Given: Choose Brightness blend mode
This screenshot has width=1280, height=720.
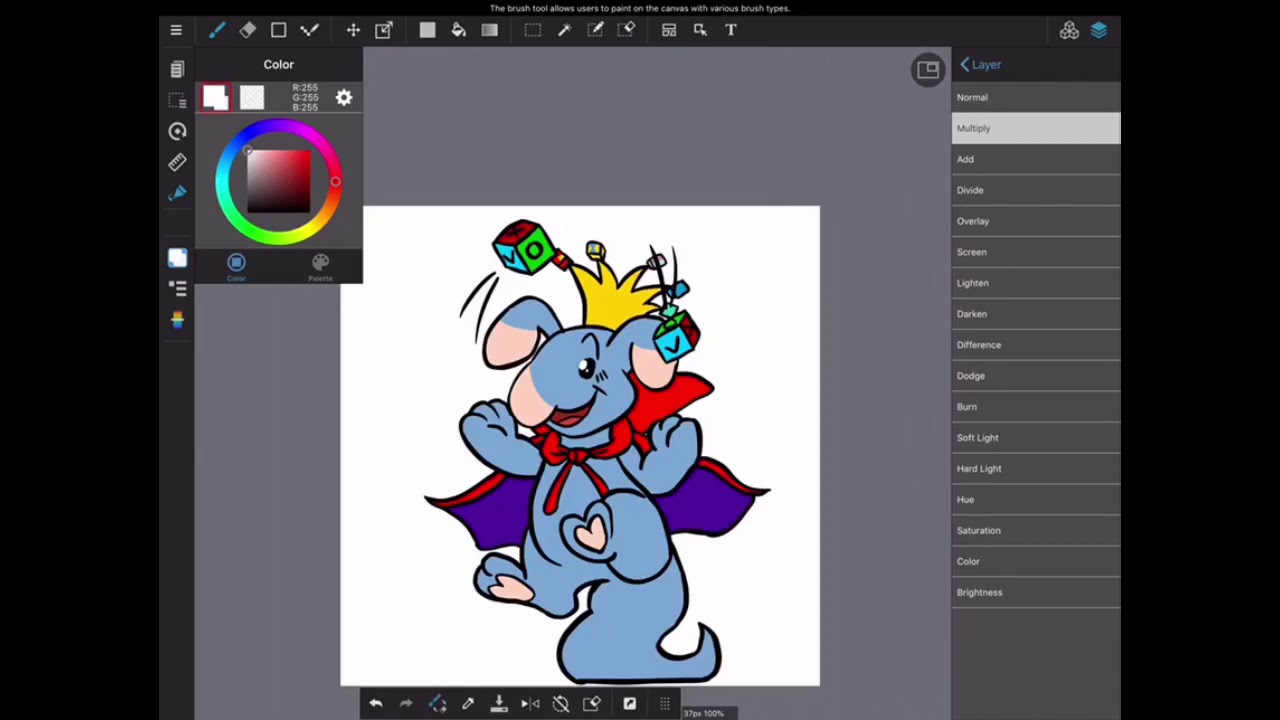Looking at the screenshot, I should click(1036, 592).
